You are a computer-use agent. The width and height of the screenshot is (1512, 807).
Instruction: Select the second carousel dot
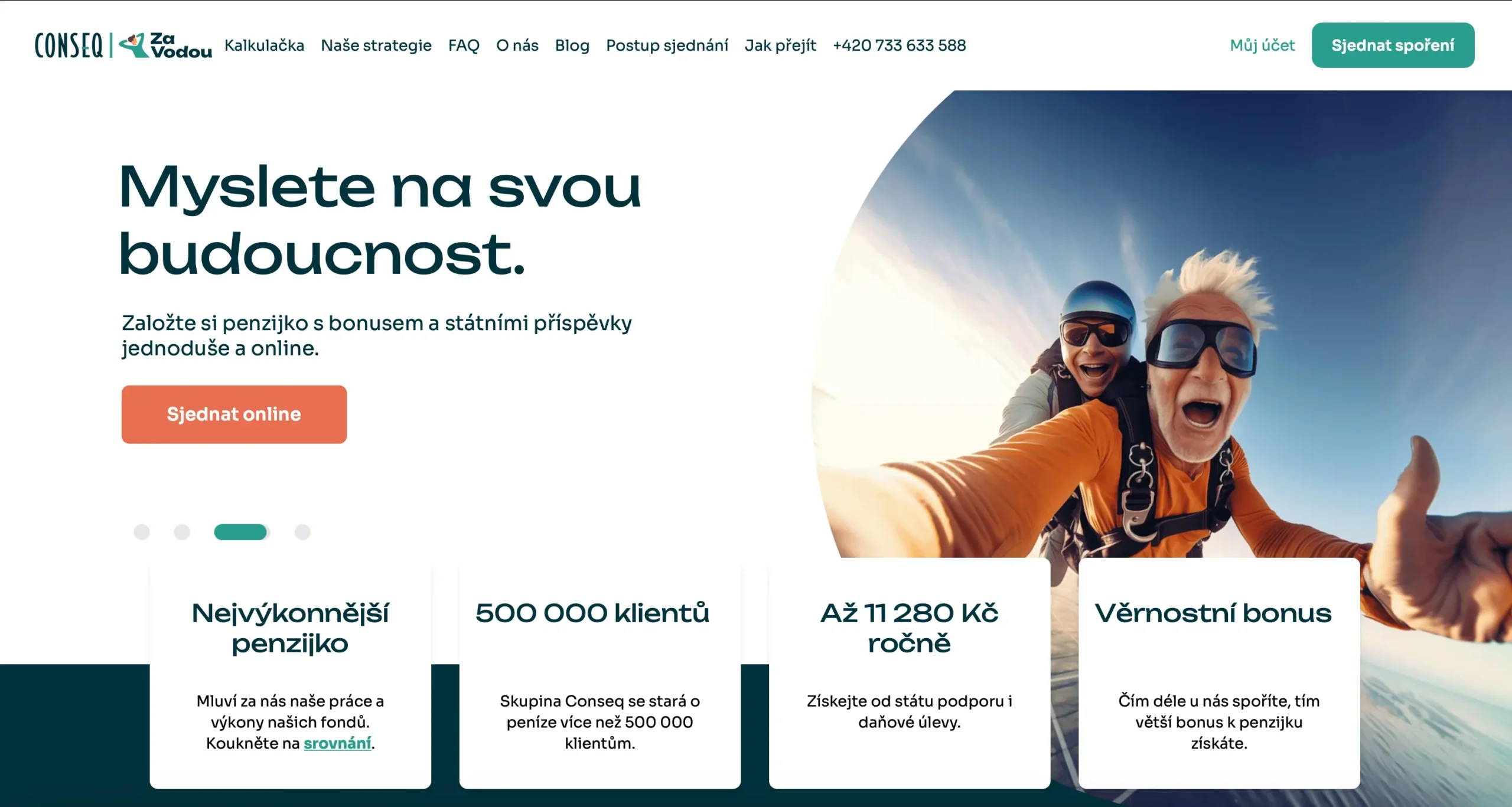pyautogui.click(x=182, y=532)
